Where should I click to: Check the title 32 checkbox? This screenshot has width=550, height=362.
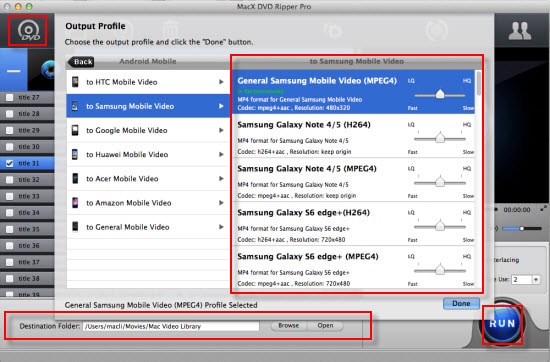(x=10, y=180)
